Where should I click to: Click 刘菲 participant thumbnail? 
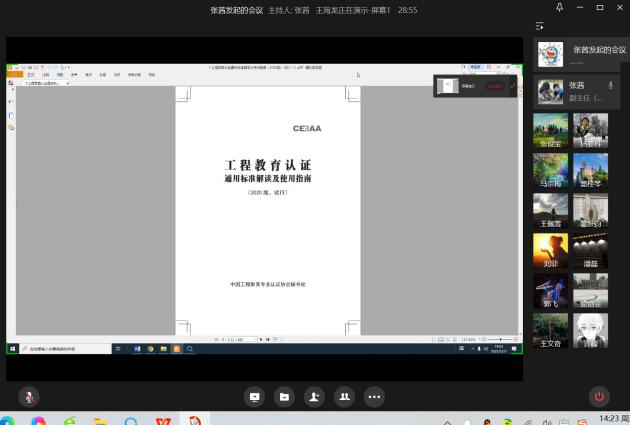click(550, 250)
